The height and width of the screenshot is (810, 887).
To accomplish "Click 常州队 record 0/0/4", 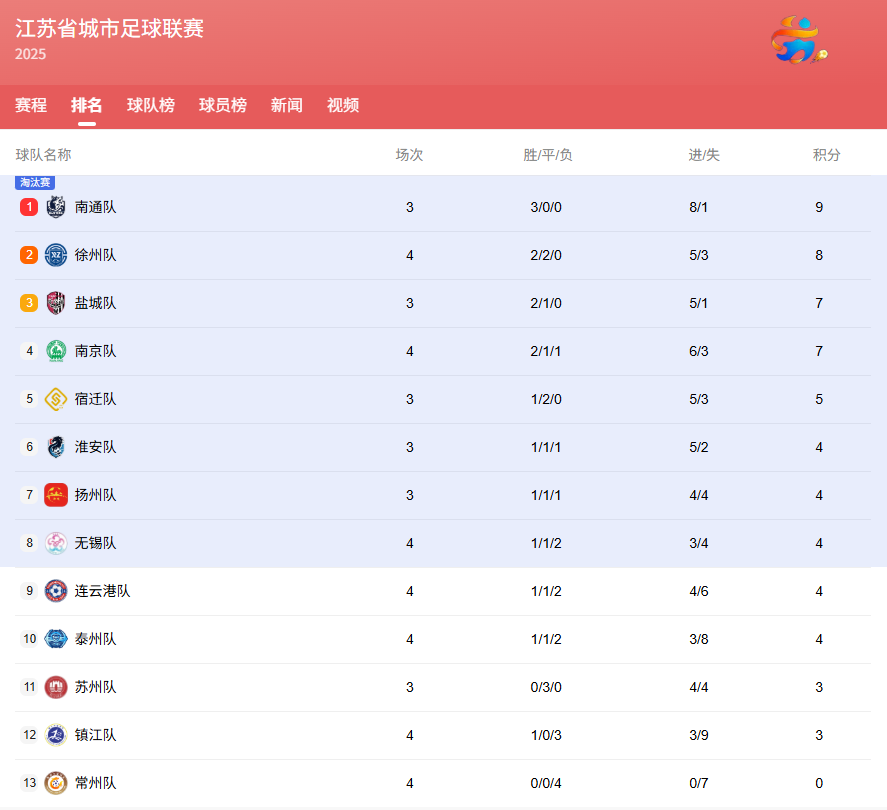I will click(546, 783).
